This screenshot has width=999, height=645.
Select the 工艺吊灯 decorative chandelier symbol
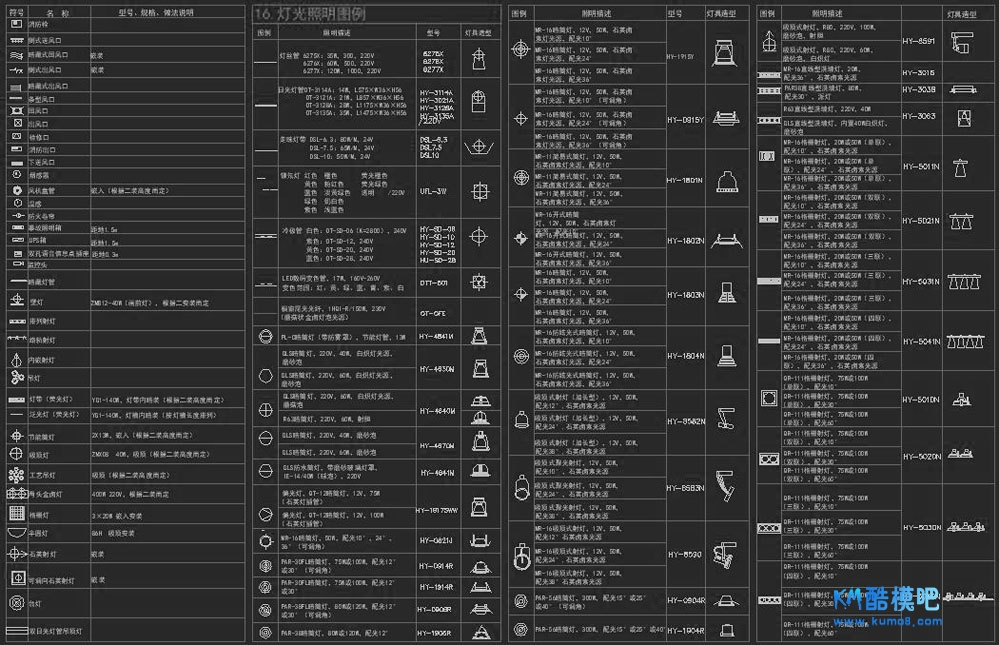[17, 475]
